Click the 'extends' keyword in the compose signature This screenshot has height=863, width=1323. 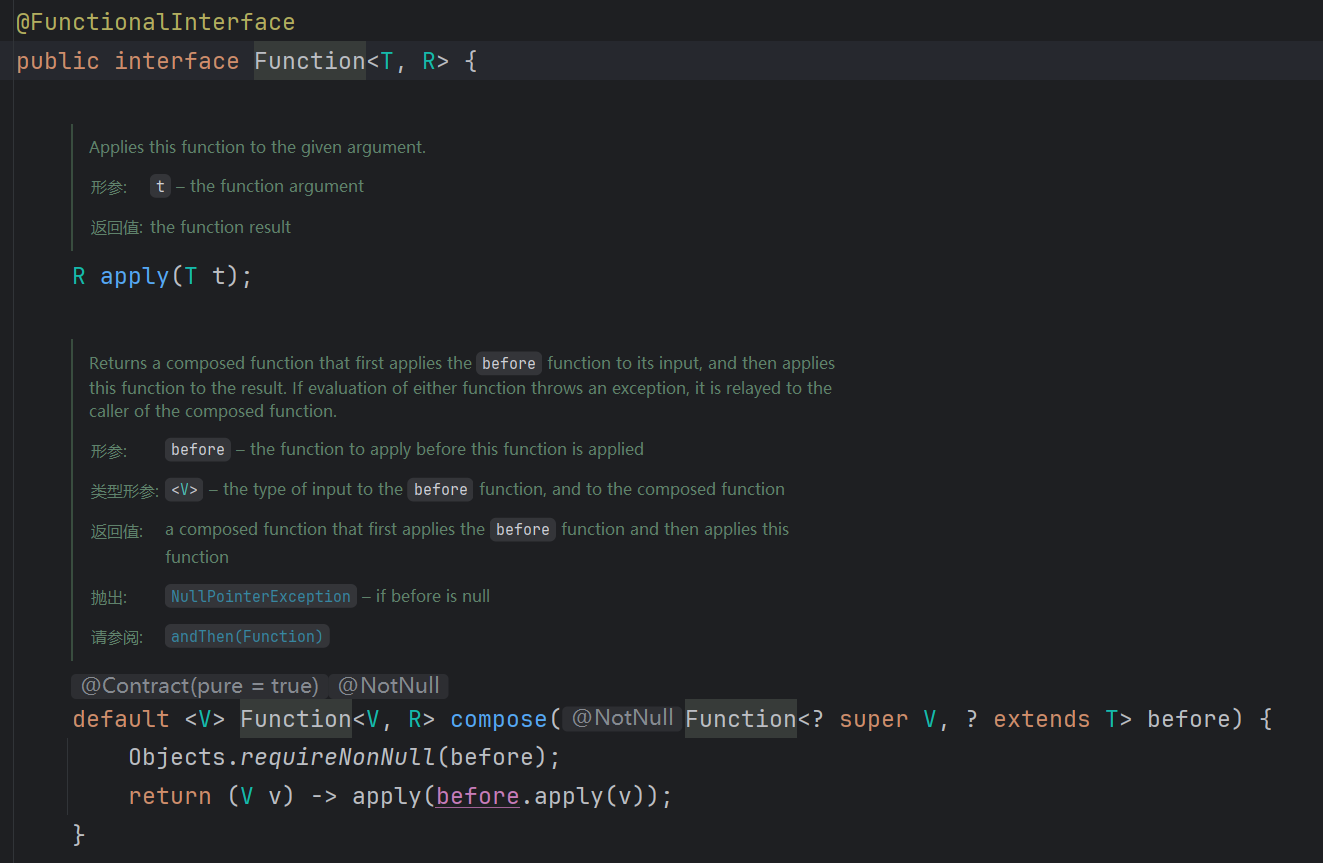pos(1042,719)
